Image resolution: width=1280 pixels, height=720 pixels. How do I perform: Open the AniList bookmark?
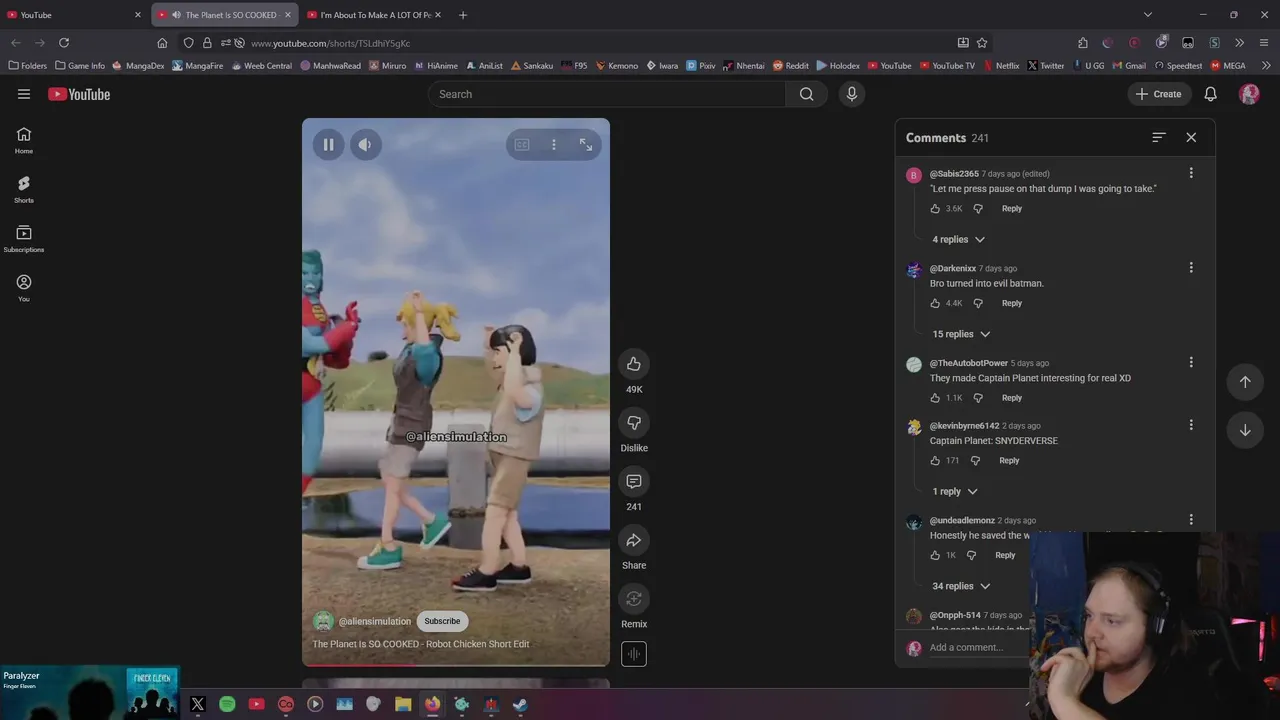(484, 66)
